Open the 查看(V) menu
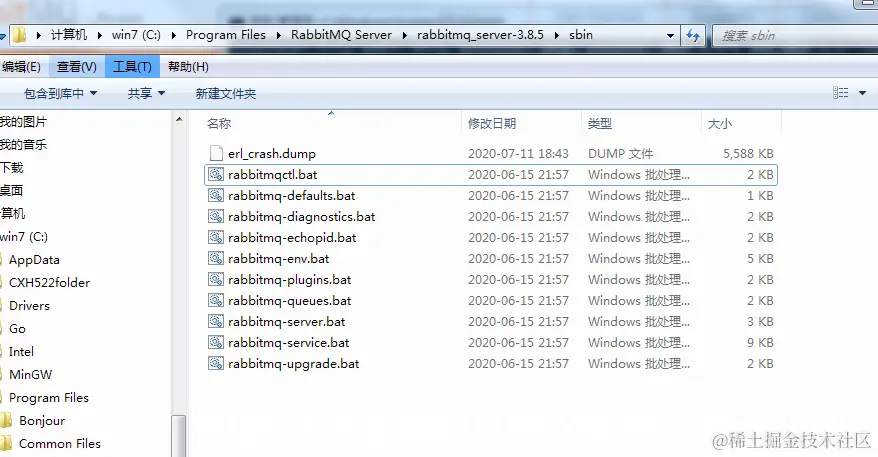 pos(77,67)
